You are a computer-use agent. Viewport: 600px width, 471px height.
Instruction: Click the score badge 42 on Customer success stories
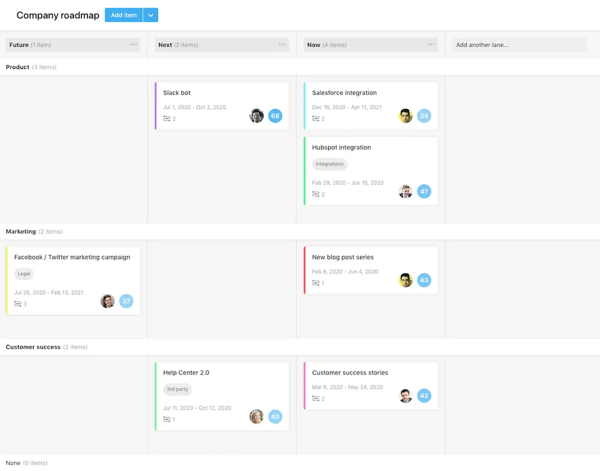pos(424,396)
